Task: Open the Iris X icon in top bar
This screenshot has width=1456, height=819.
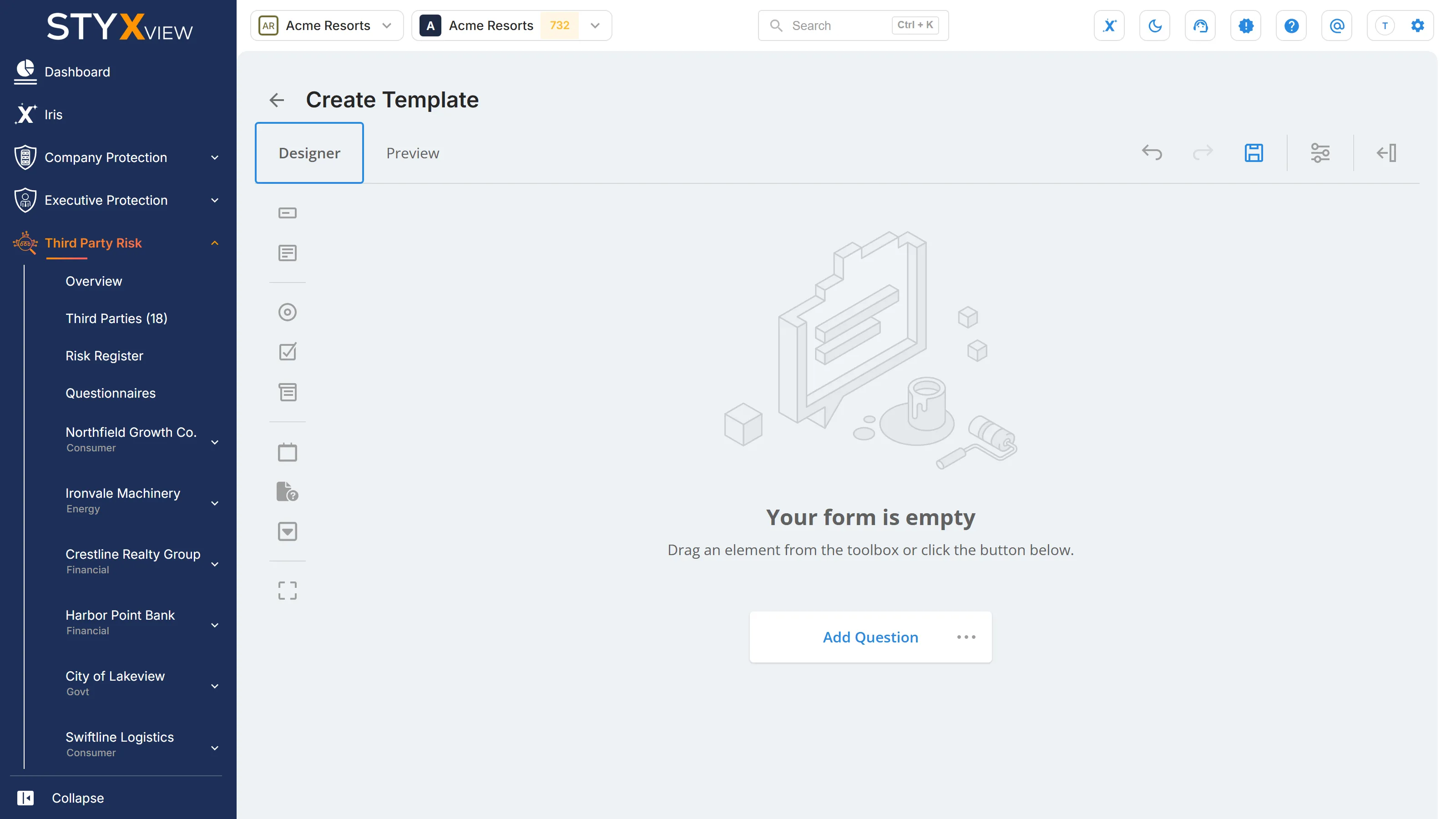Action: [x=1109, y=25]
